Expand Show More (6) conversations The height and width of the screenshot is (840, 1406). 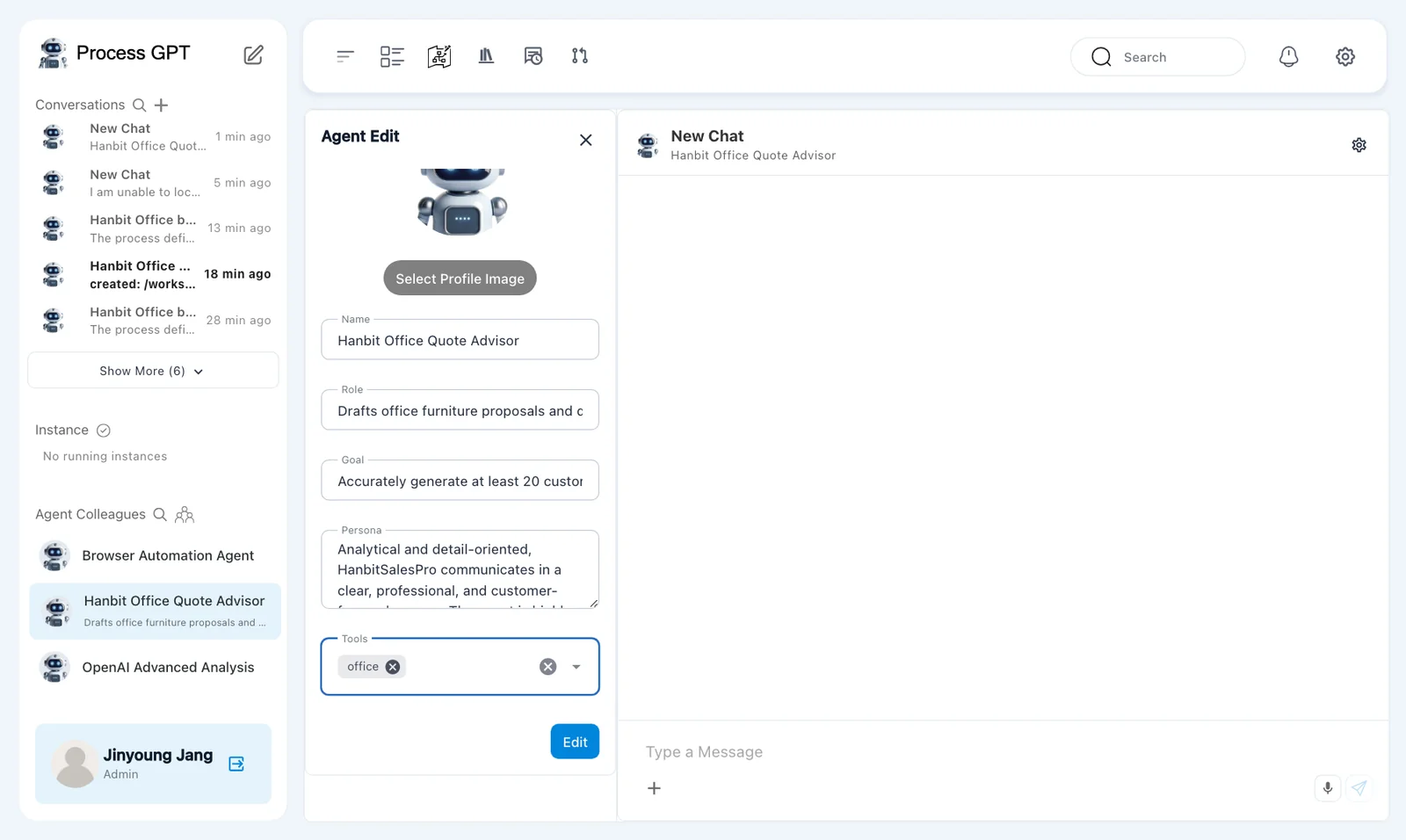click(153, 371)
